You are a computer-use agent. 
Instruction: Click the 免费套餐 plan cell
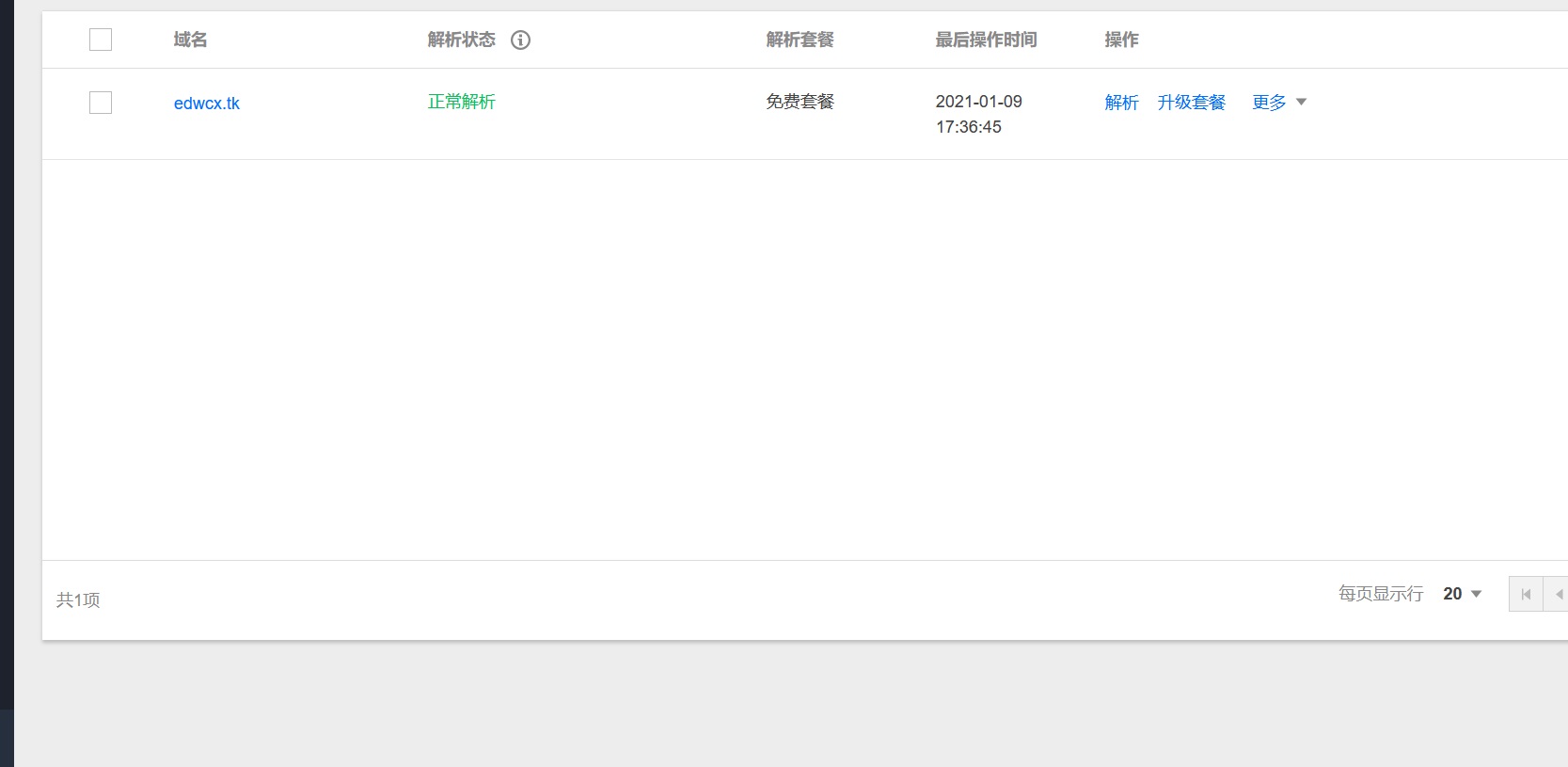[x=800, y=102]
